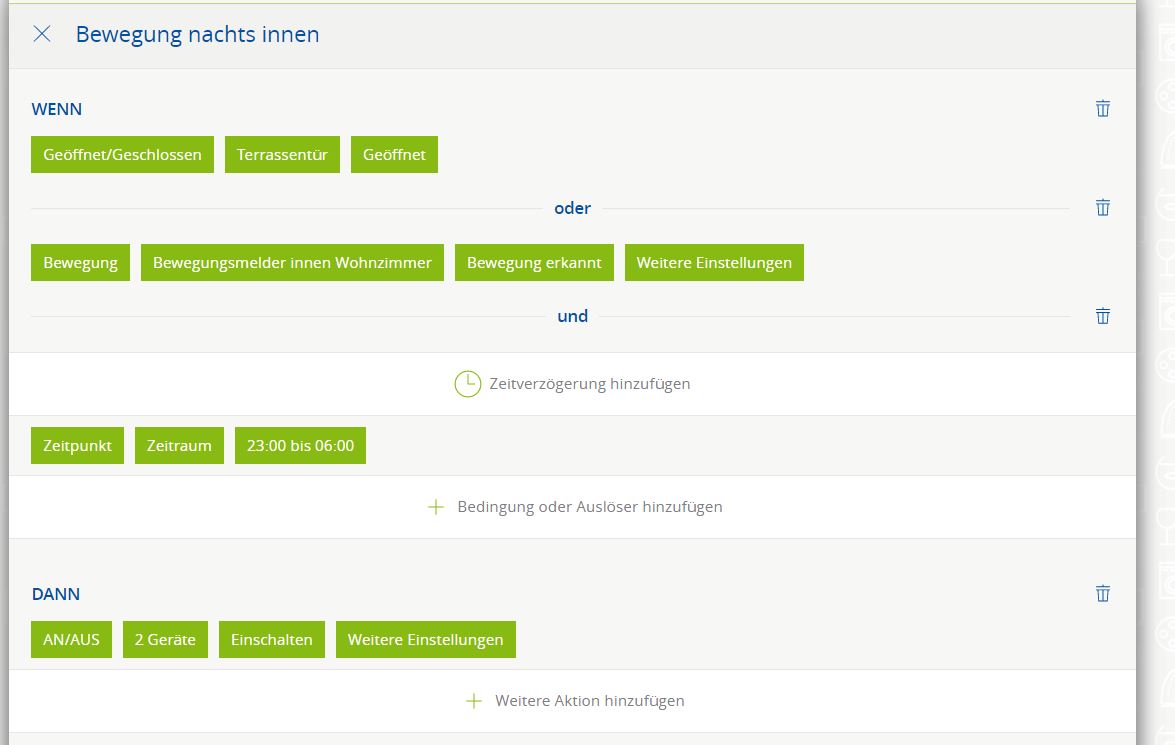Click the clock icon for Zeitverzögerung
1175x745 pixels.
[467, 384]
